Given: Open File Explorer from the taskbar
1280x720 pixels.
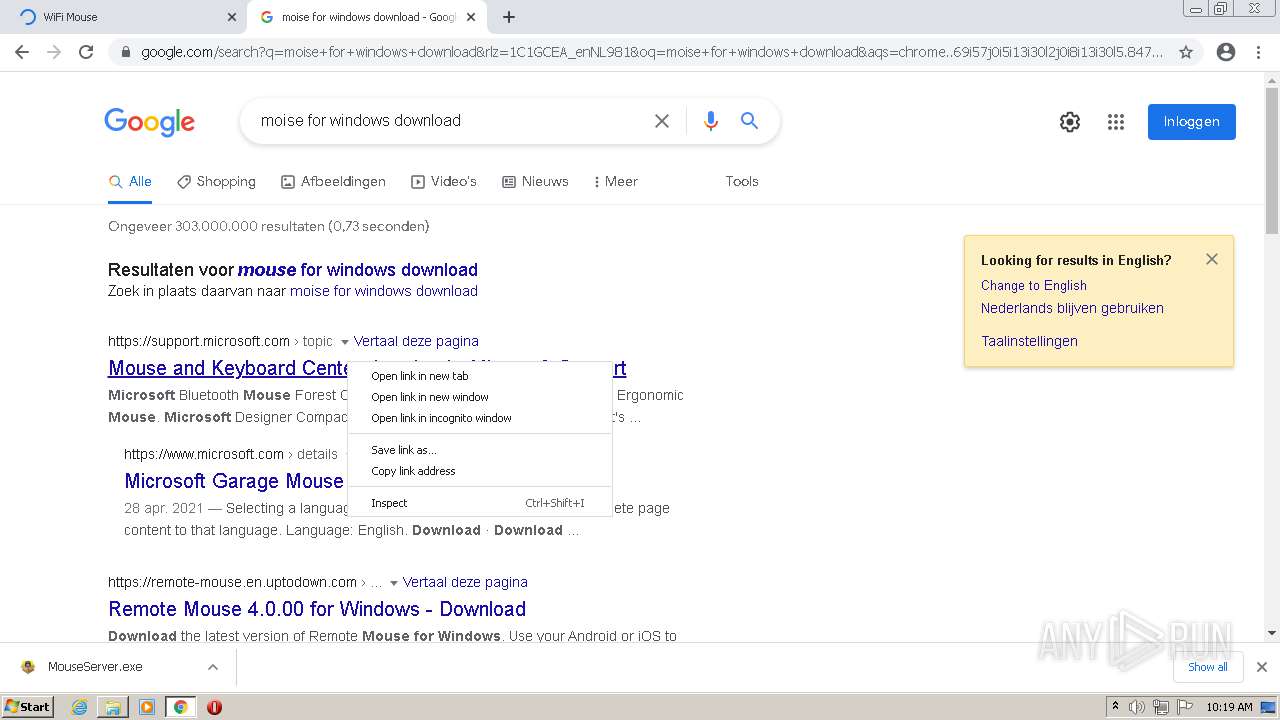Looking at the screenshot, I should (113, 707).
